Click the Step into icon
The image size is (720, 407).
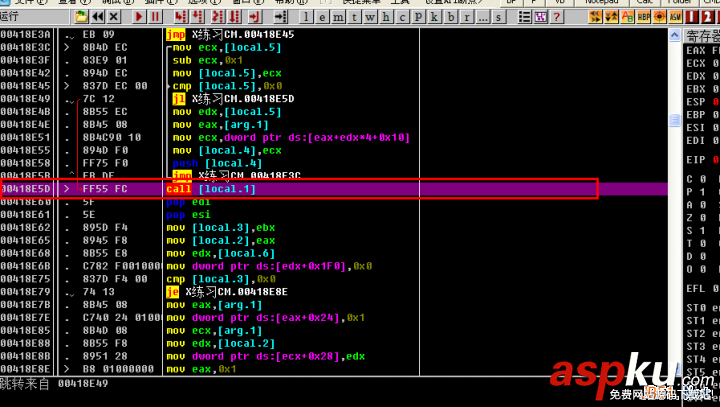point(179,17)
